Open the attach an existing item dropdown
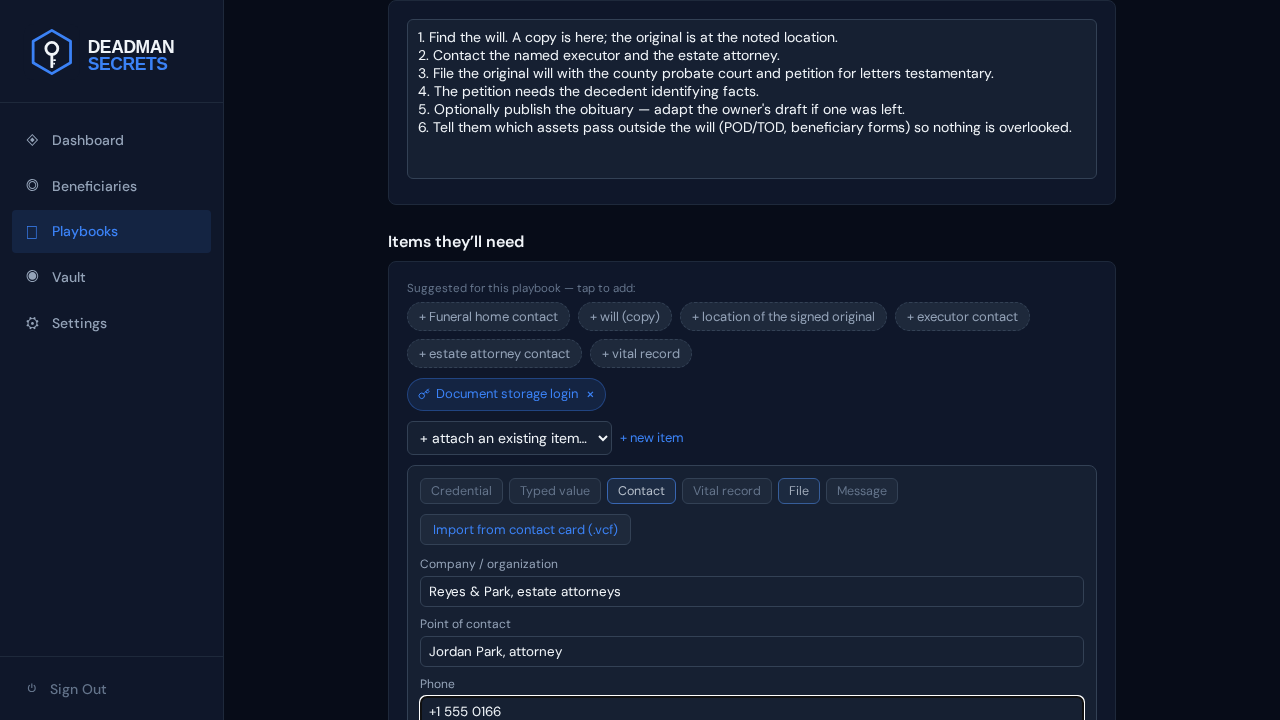 (509, 438)
